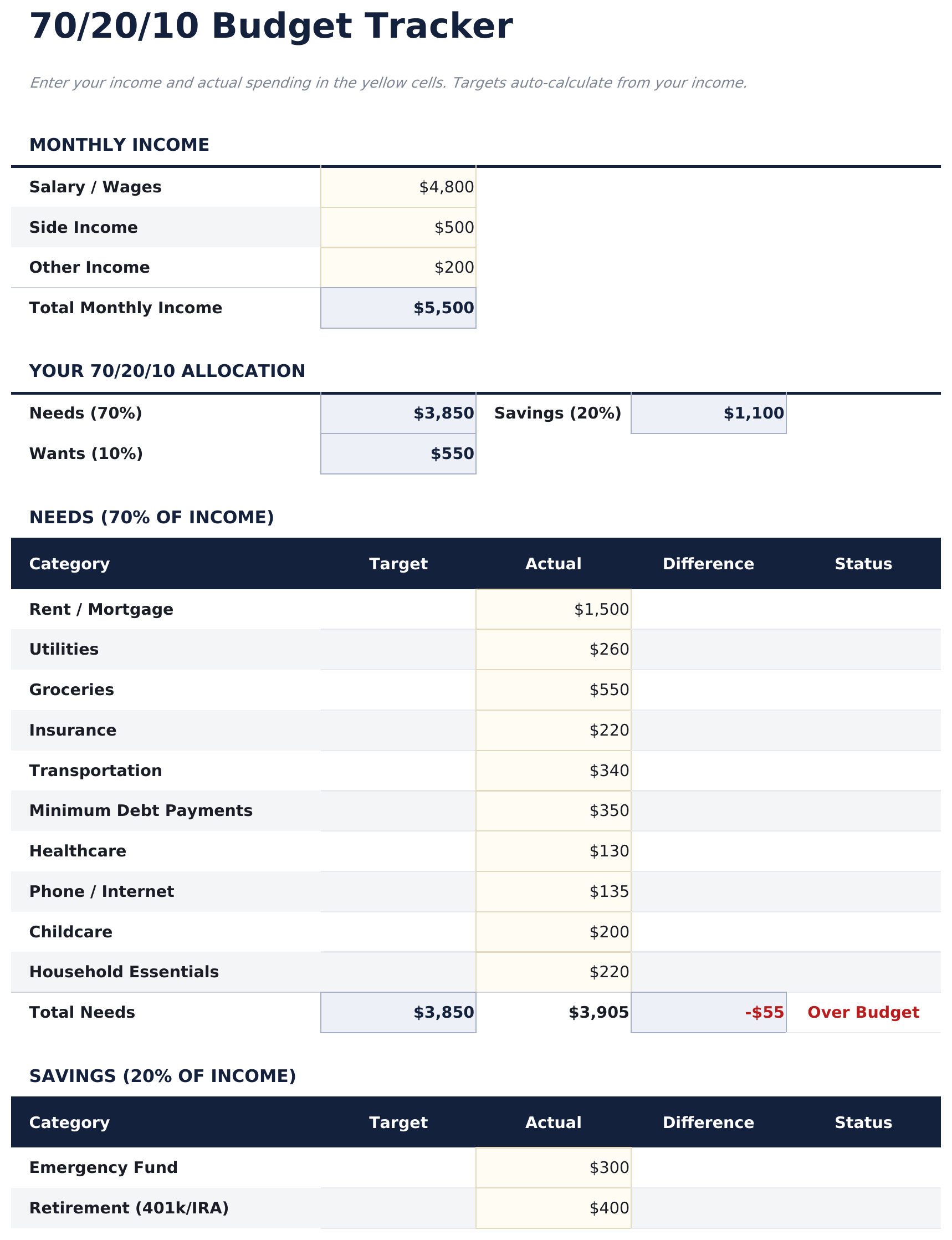Select the Household Essentials actual cell
This screenshot has width=952, height=1240.
pyautogui.click(x=553, y=972)
